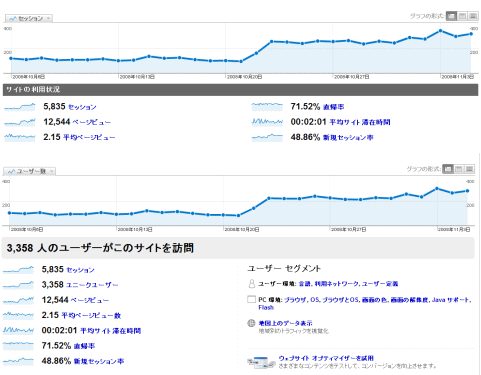Open the セッション metric dropdown above the top graph
The width and height of the screenshot is (481, 375).
point(29,18)
